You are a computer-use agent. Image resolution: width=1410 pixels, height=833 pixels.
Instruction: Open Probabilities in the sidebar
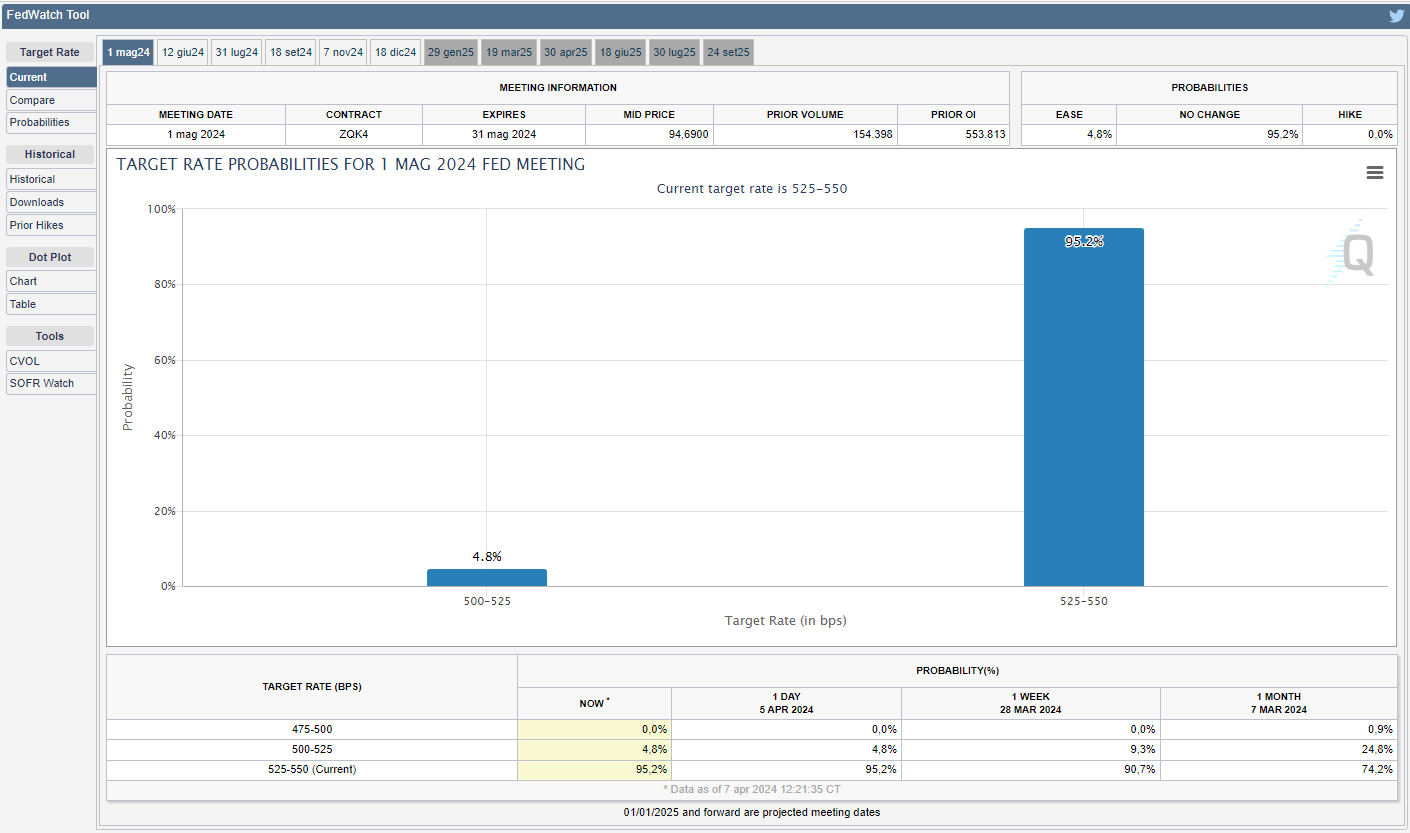coord(51,122)
